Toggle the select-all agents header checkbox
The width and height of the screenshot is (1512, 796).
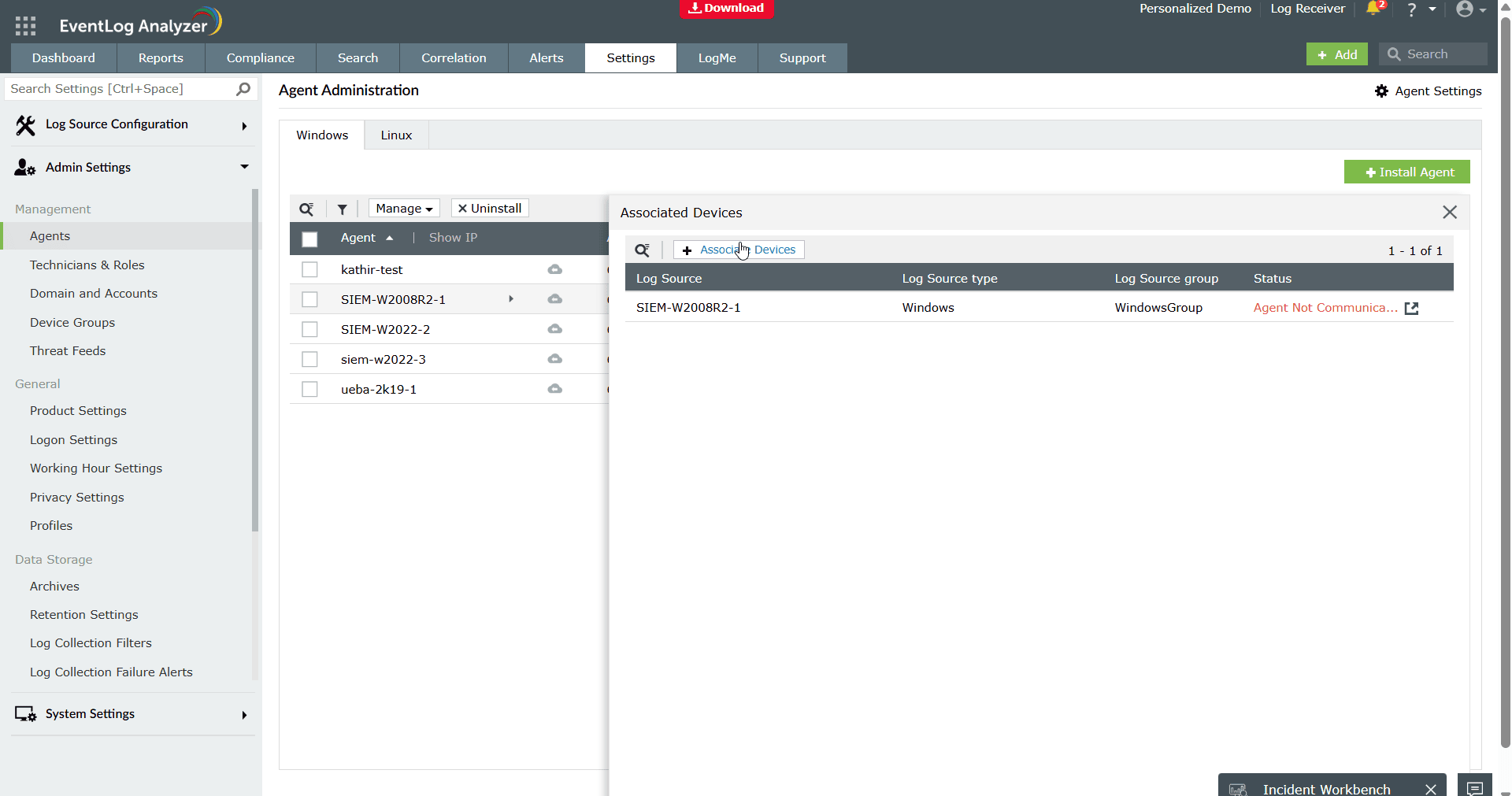point(309,239)
